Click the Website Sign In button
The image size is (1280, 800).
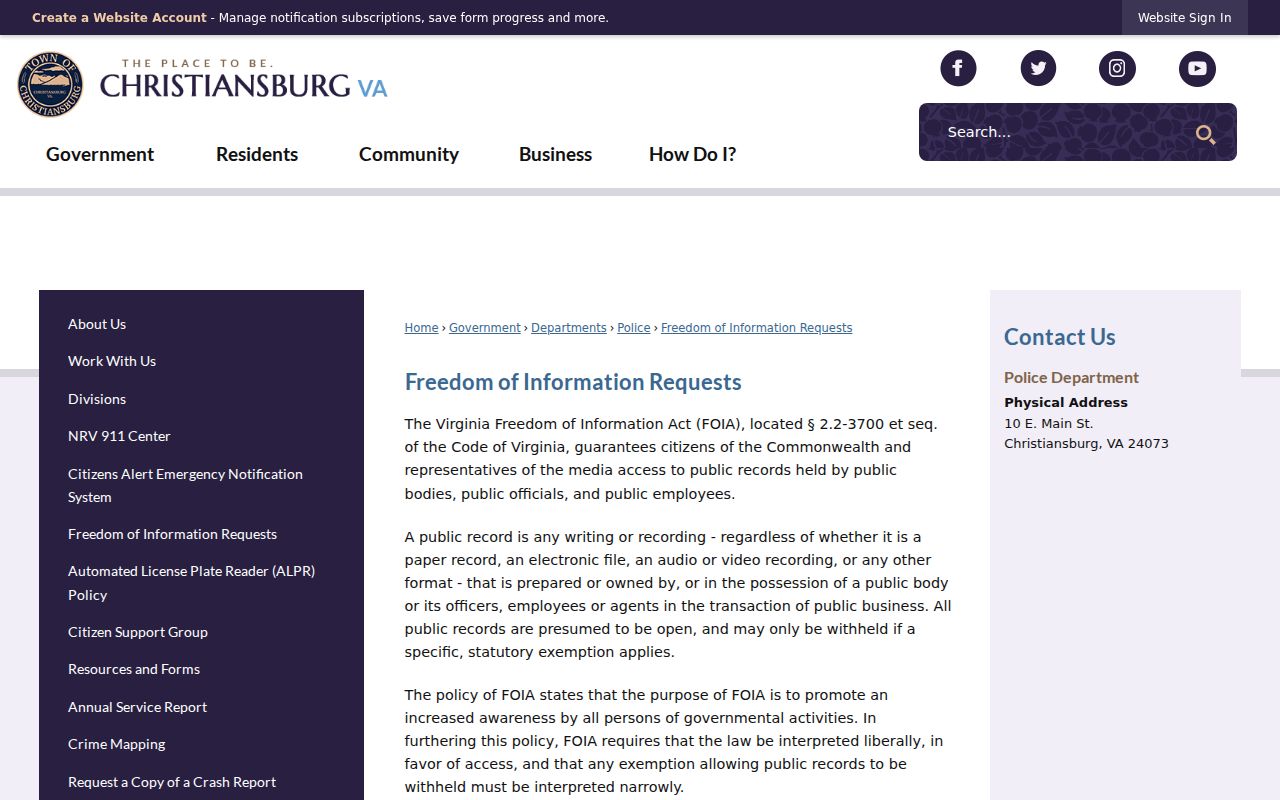[1184, 18]
